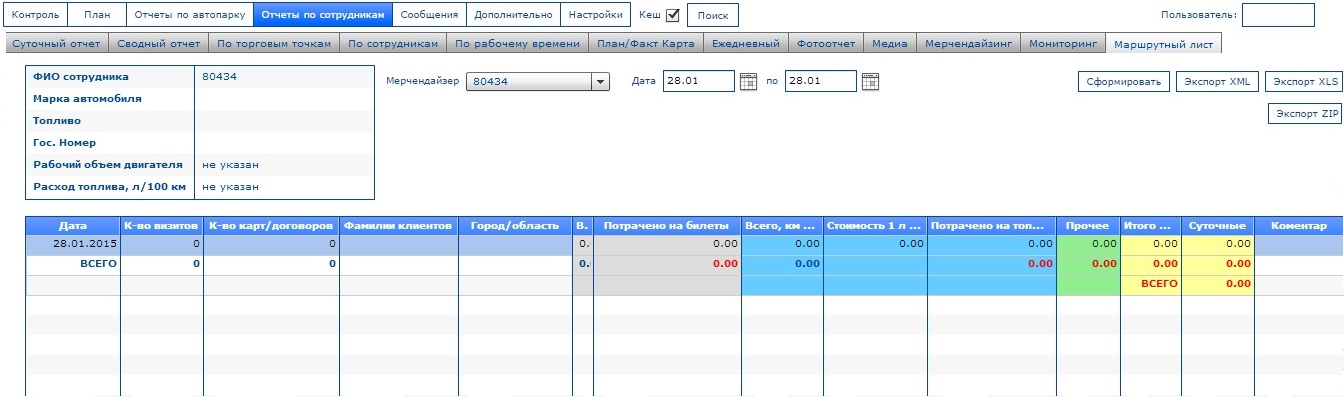Sort by К-во карт/договоров column header

(272, 226)
